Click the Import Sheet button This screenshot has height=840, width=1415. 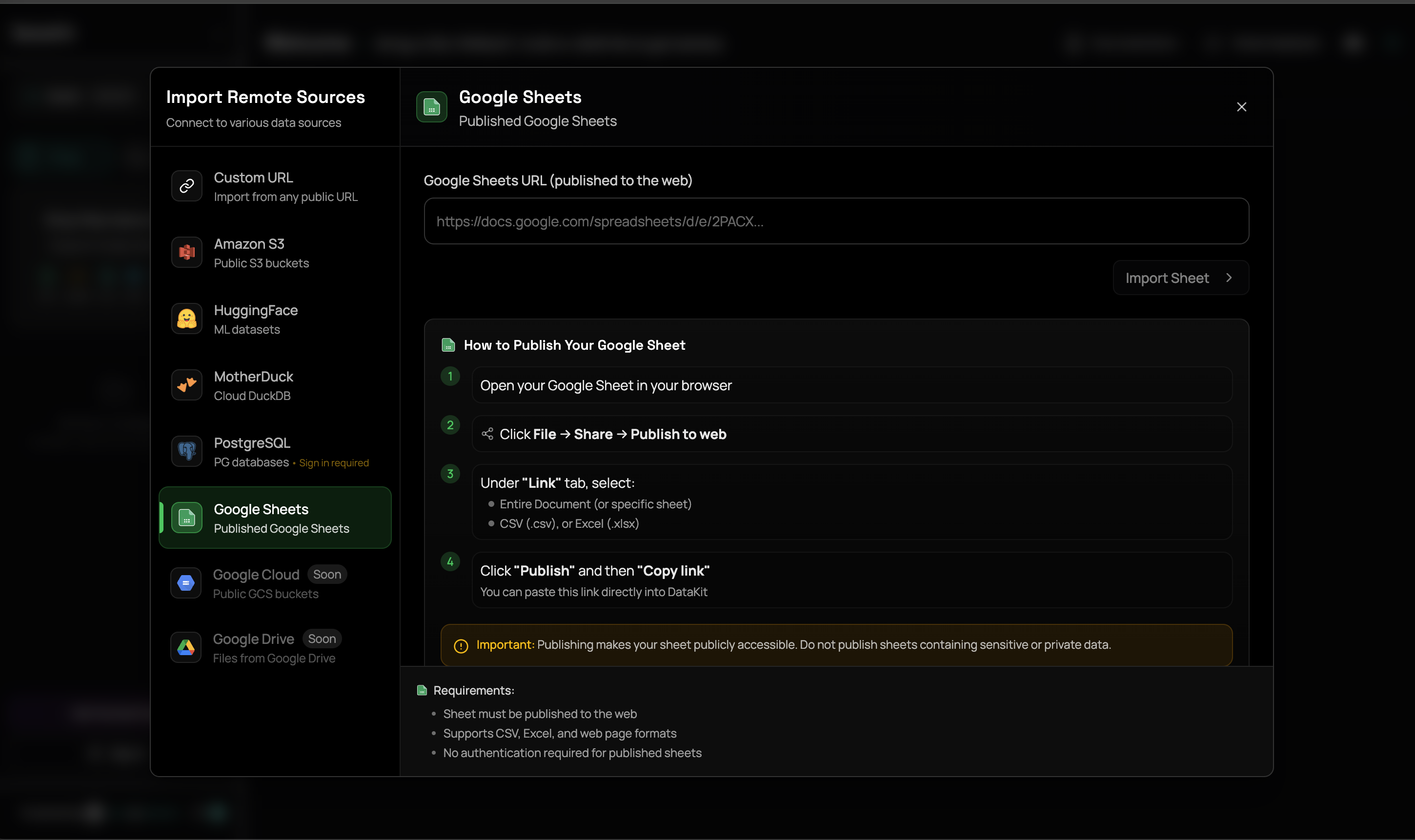pos(1167,278)
